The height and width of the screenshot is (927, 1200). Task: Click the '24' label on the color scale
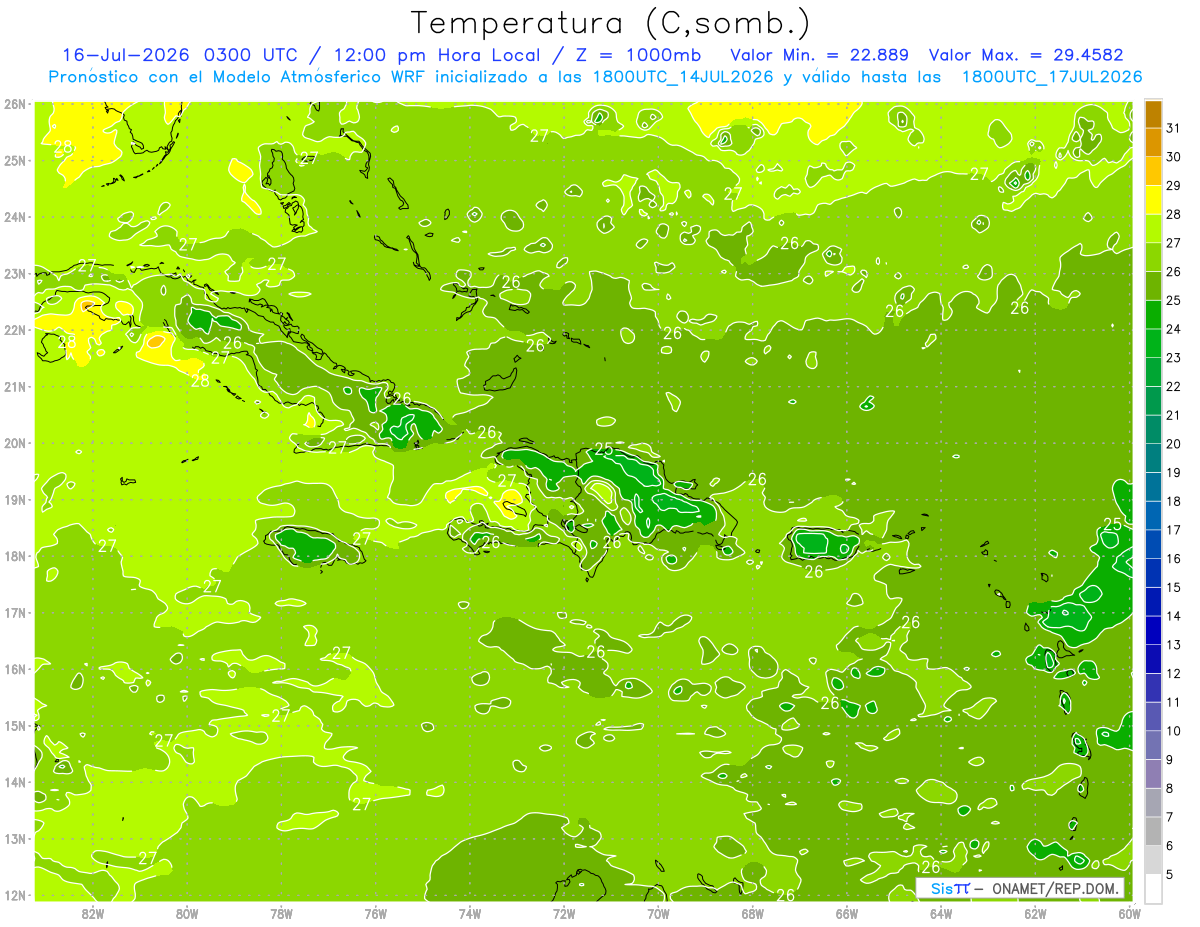pyautogui.click(x=1173, y=329)
